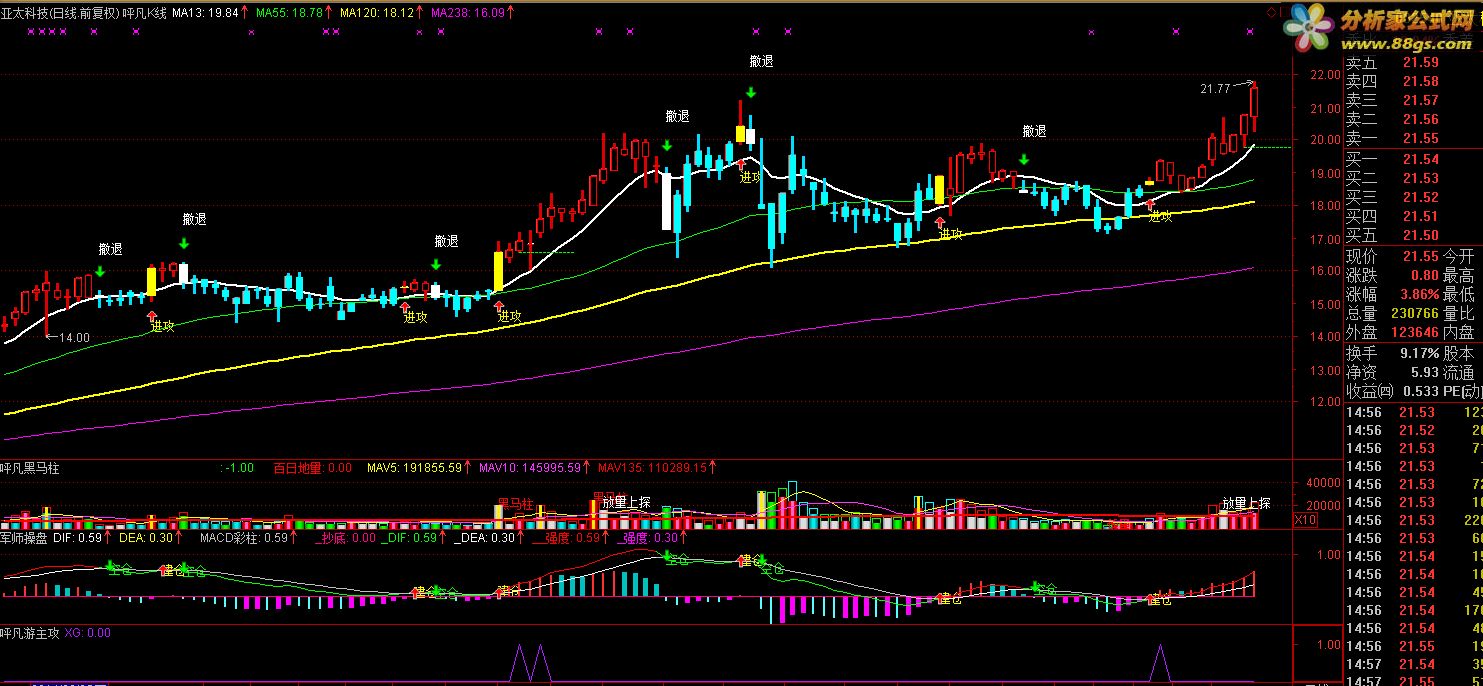Click the 百日地量: 0.00 label

click(312, 467)
